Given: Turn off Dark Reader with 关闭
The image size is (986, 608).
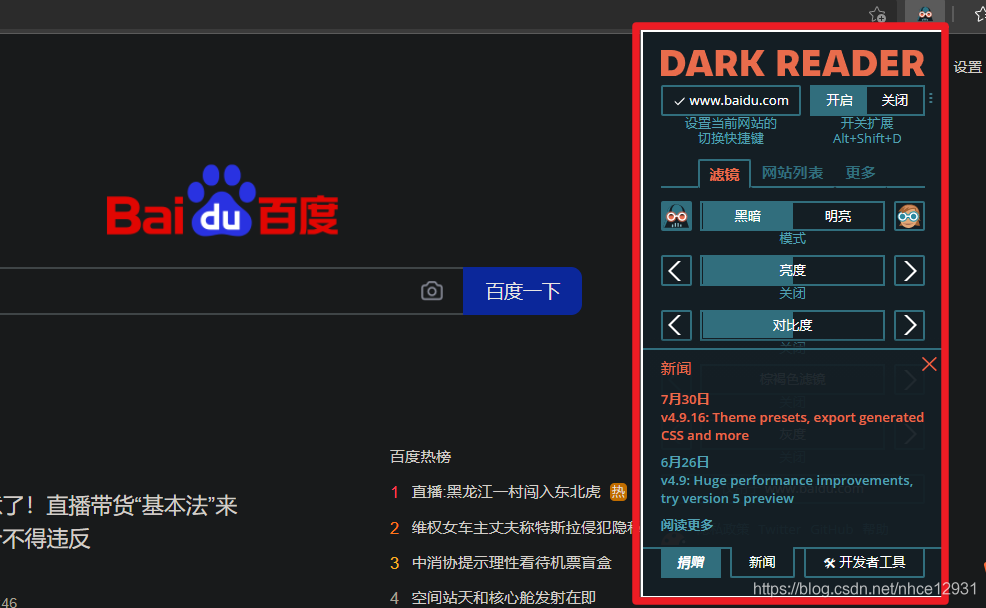Looking at the screenshot, I should point(895,101).
